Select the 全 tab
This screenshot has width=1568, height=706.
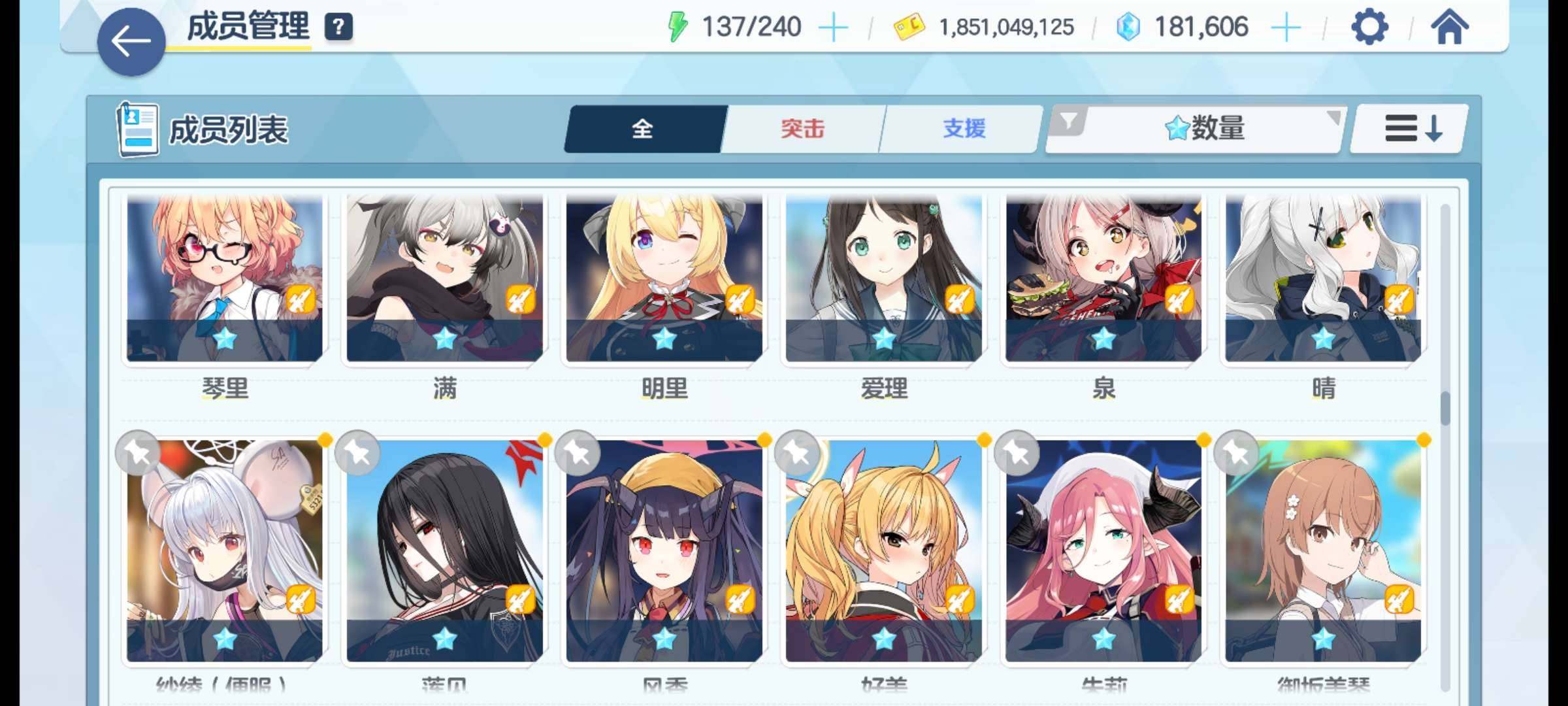click(643, 129)
